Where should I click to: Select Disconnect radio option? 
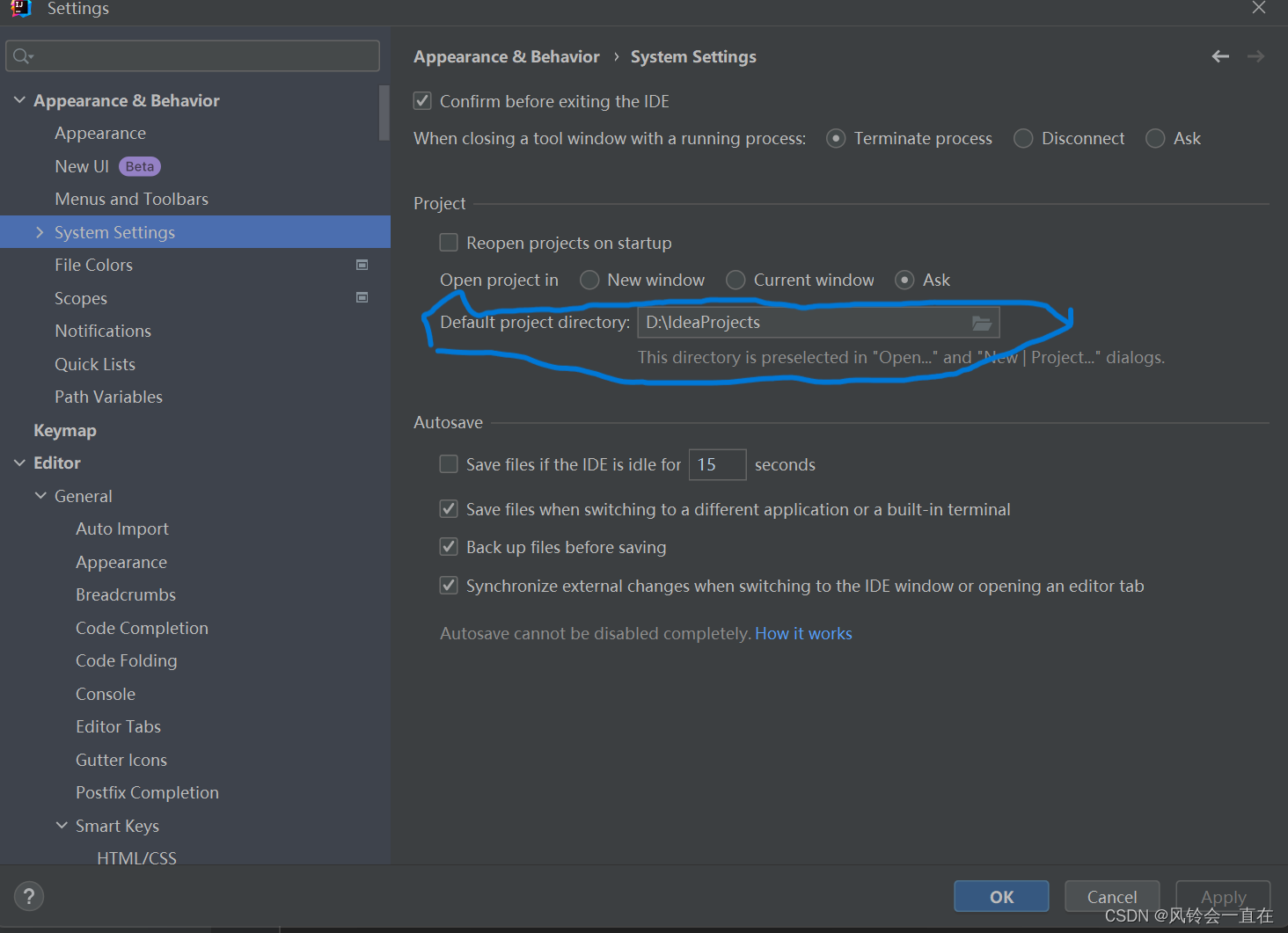pyautogui.click(x=1023, y=139)
